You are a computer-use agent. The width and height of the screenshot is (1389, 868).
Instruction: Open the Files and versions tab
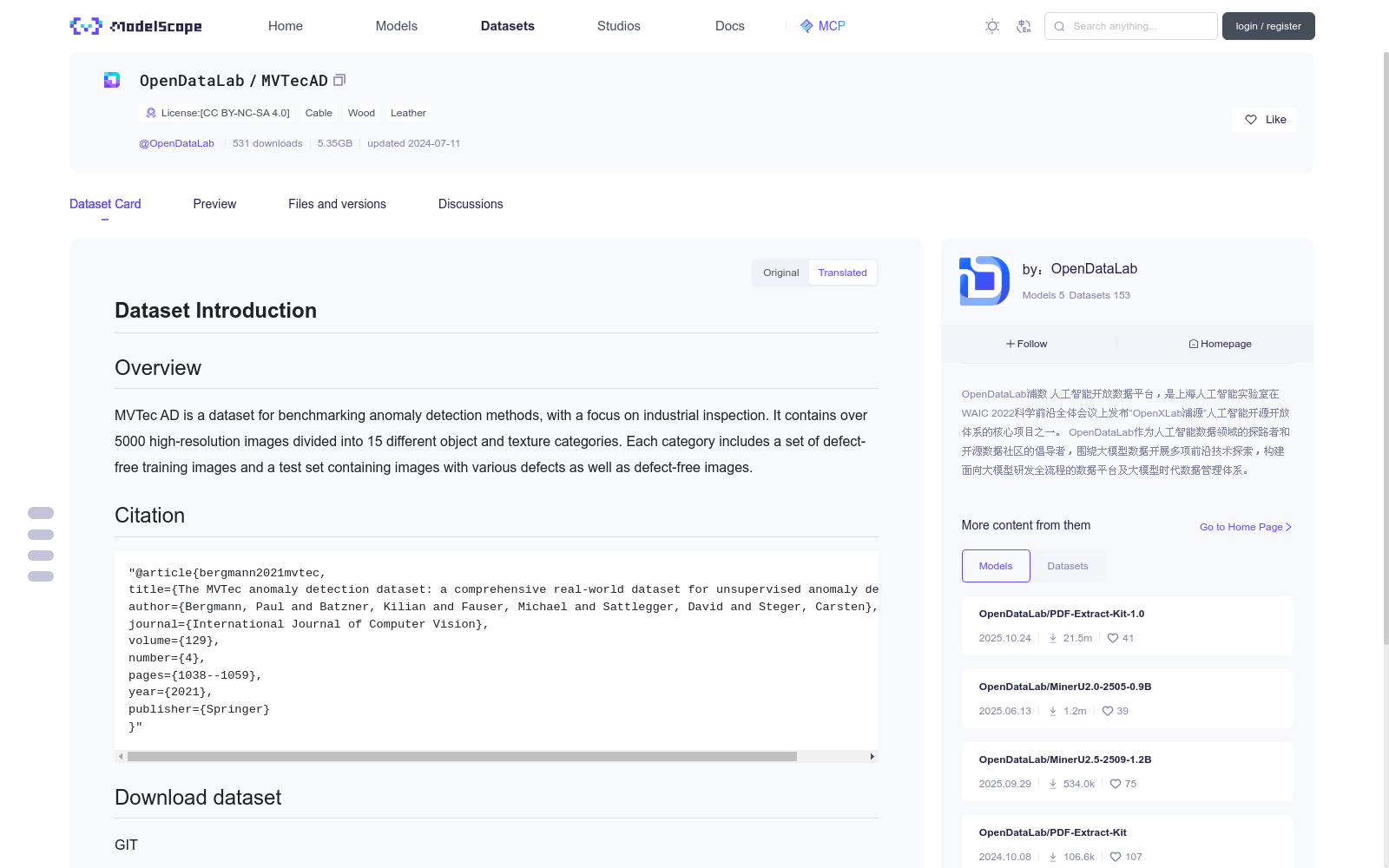[x=337, y=204]
